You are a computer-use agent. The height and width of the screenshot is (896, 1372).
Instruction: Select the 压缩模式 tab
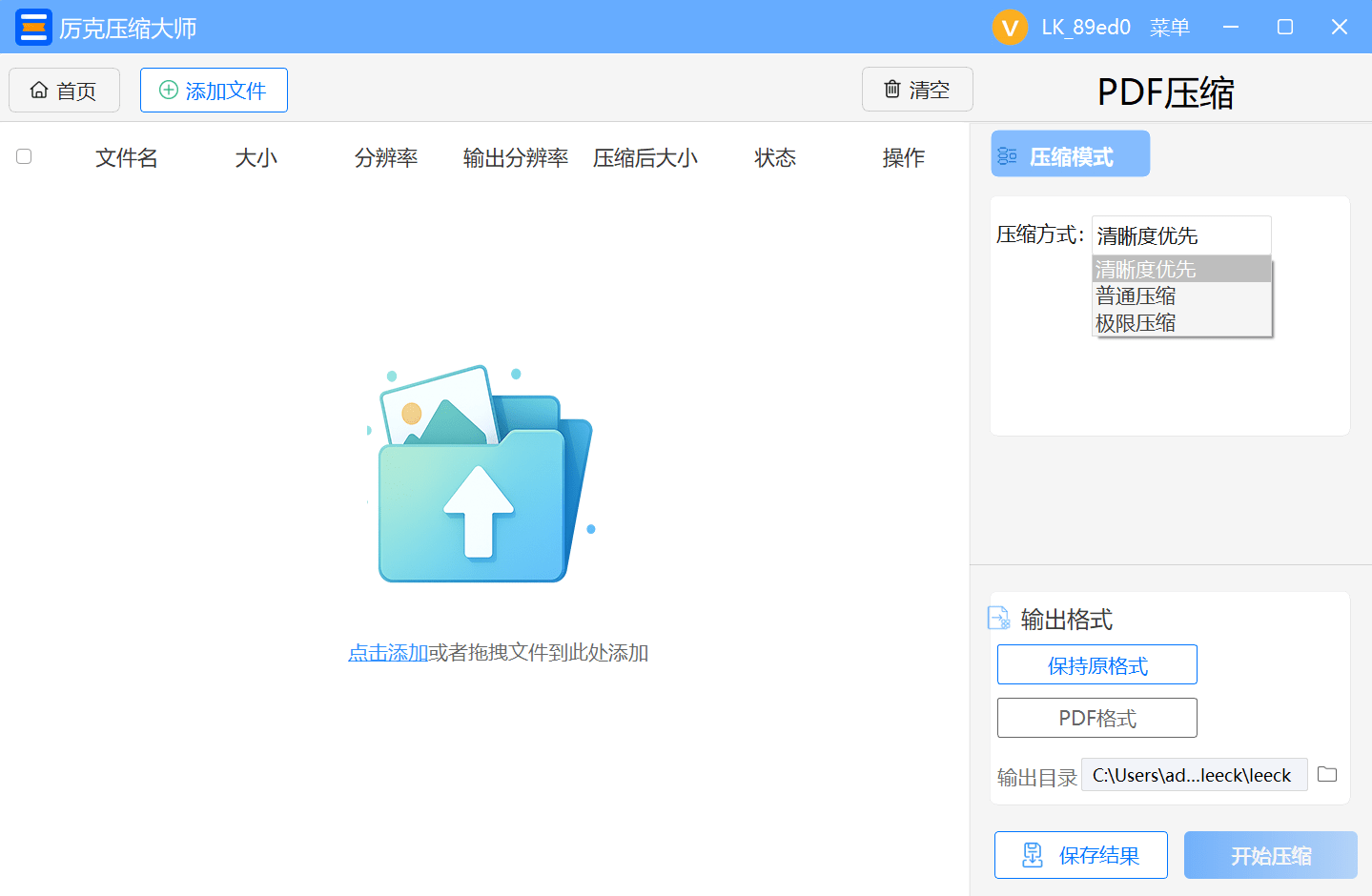point(1071,153)
